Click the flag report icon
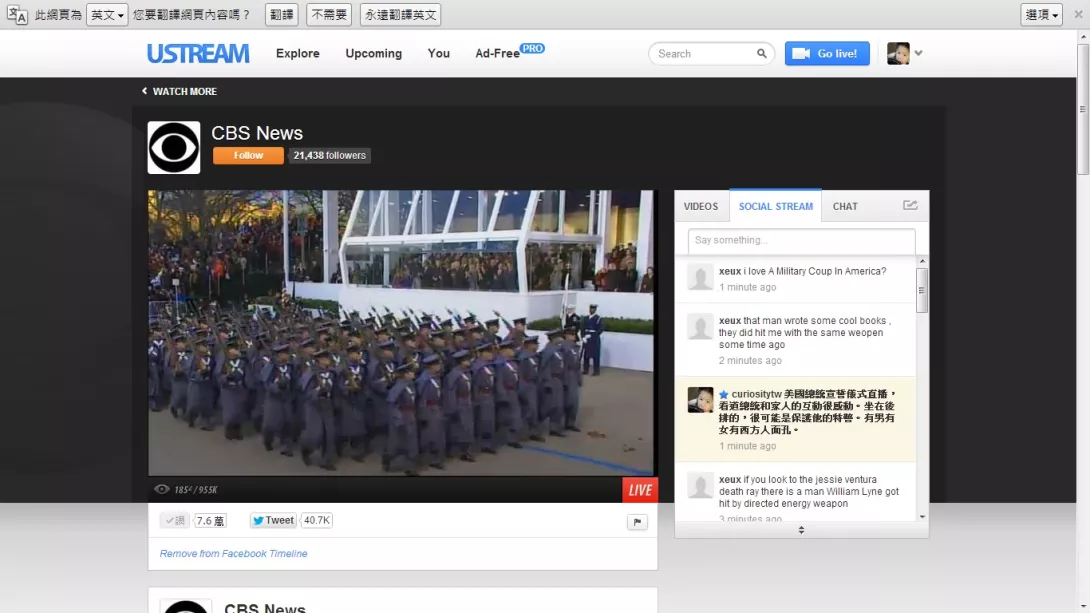1090x613 pixels. (637, 522)
